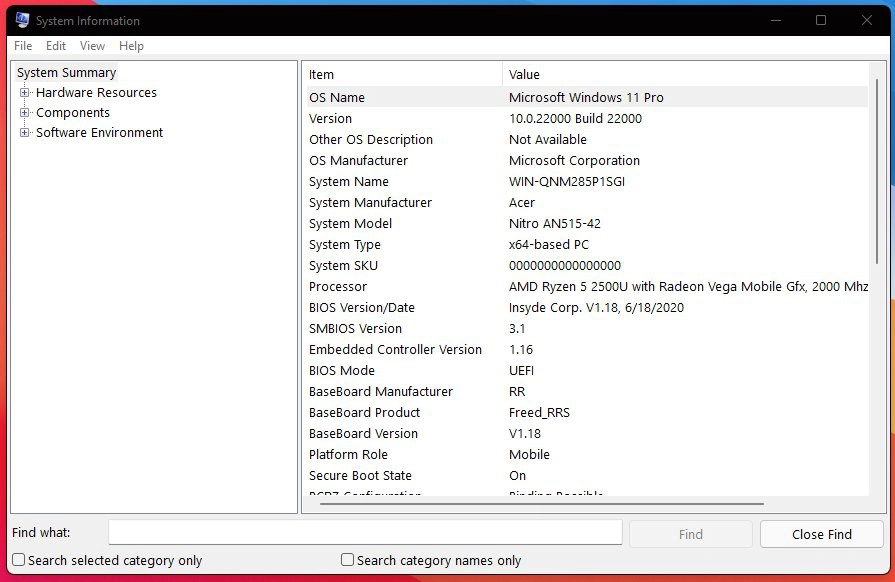Open the File menu

coord(23,46)
